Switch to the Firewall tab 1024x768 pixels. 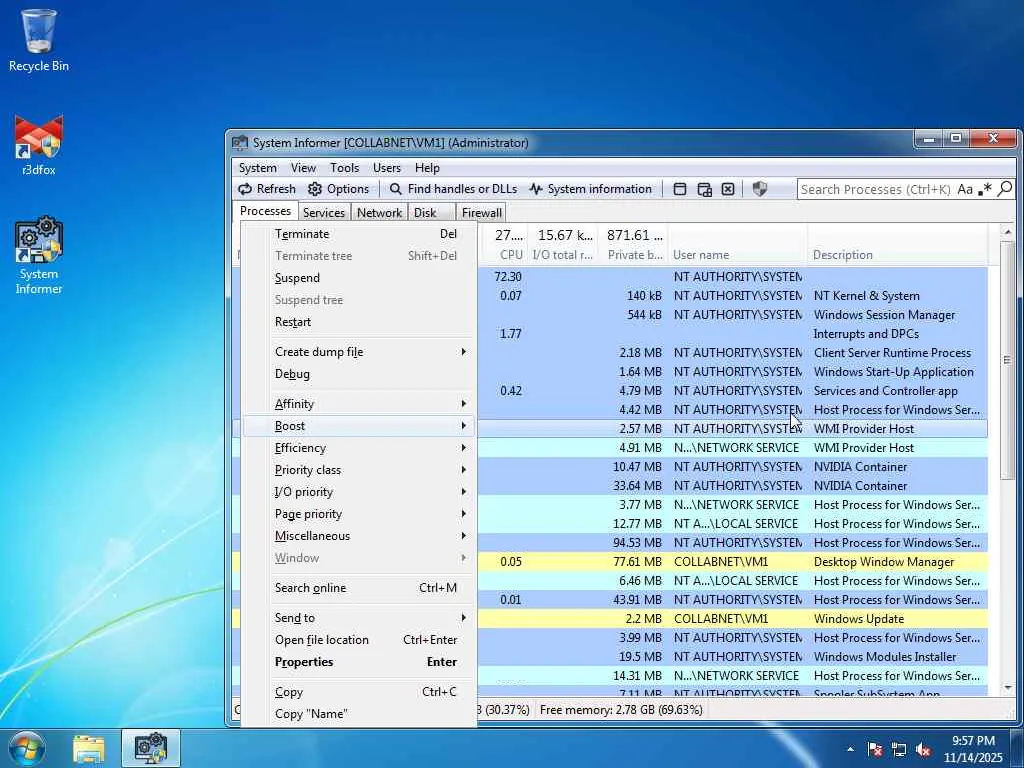[x=481, y=212]
